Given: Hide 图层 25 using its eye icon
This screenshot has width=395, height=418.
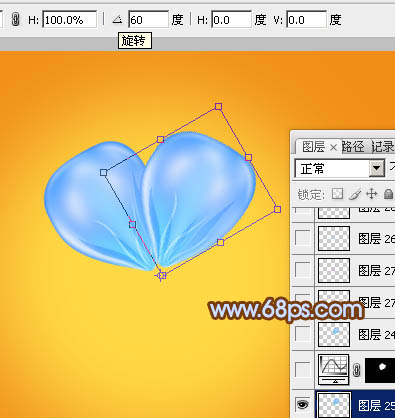Looking at the screenshot, I should click(x=303, y=405).
